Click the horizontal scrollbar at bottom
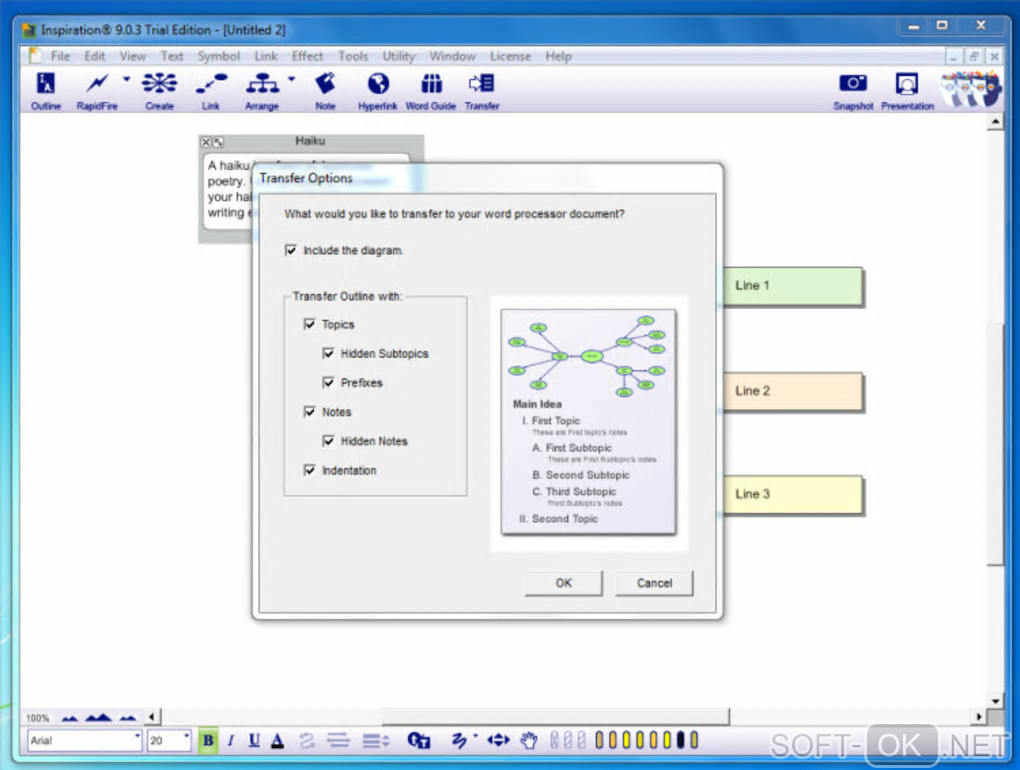The image size is (1020, 770). tap(555, 717)
